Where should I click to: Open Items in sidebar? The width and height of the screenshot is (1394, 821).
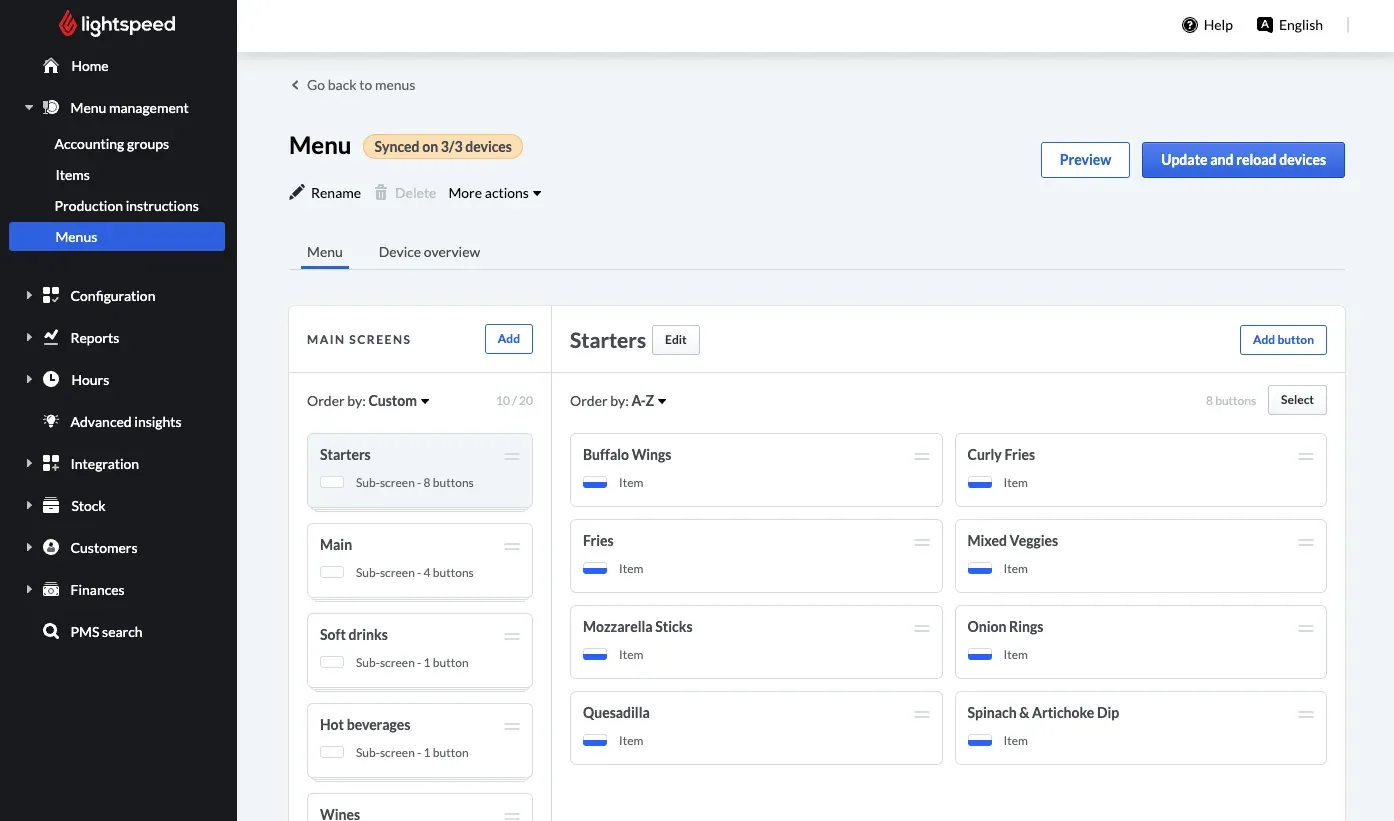pyautogui.click(x=72, y=175)
